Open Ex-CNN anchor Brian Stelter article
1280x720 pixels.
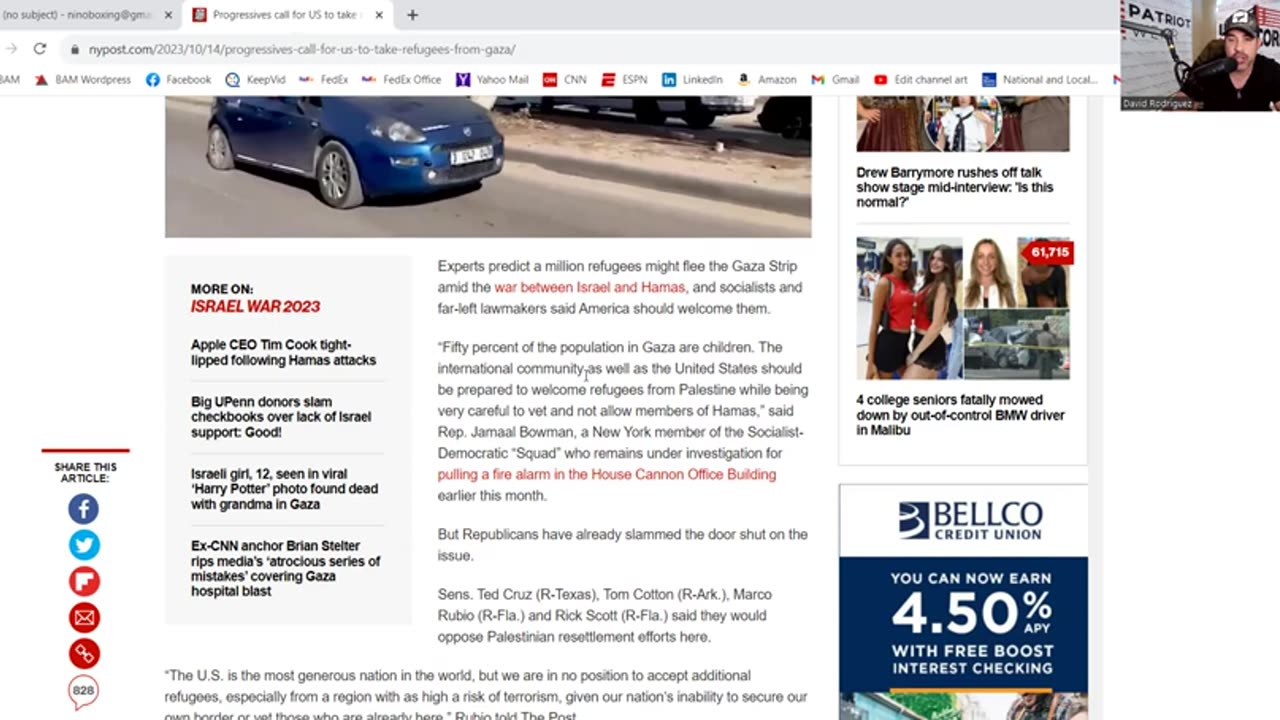pyautogui.click(x=285, y=568)
